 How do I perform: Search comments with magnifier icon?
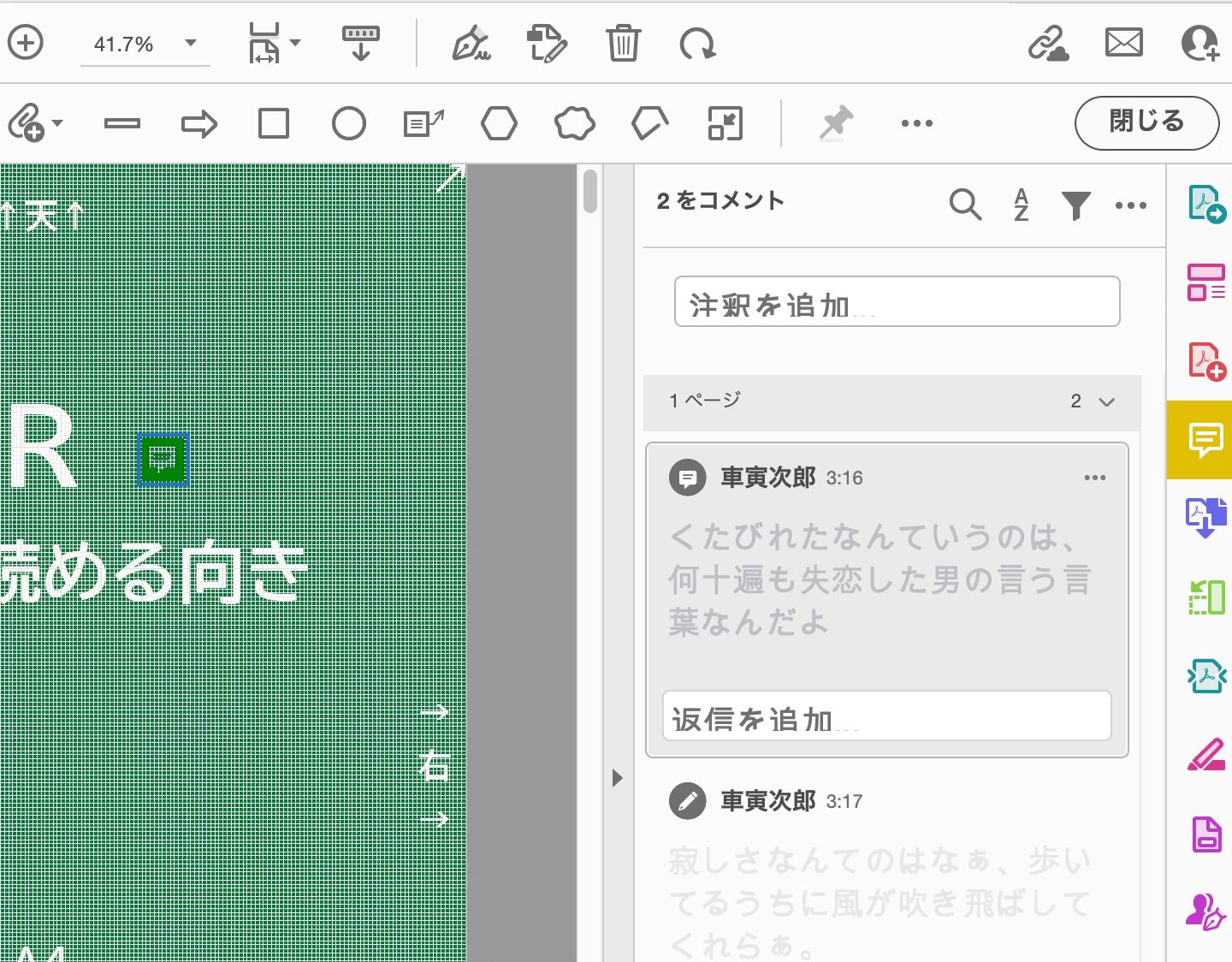pos(965,205)
